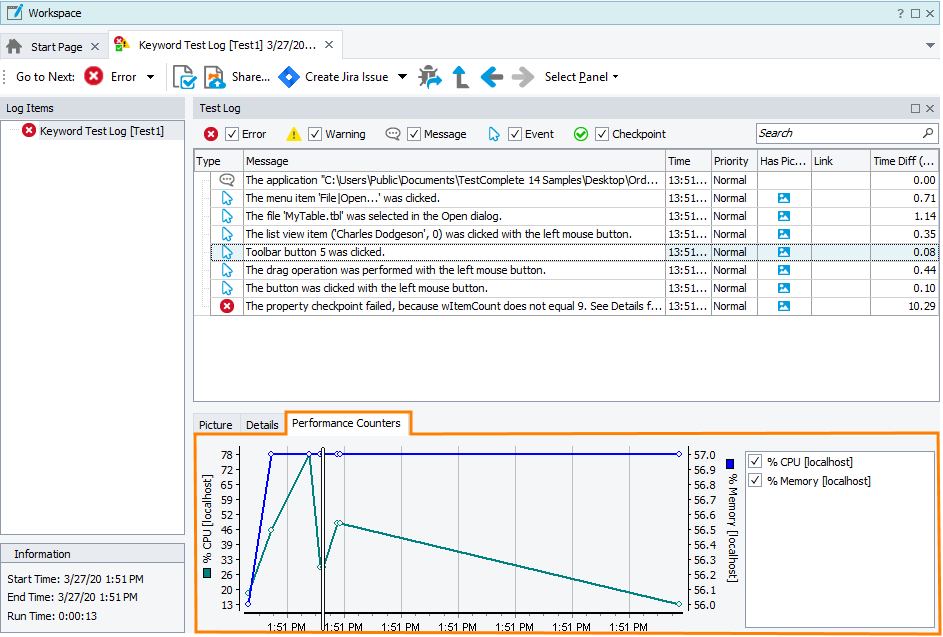This screenshot has width=943, height=637.
Task: Sort by the Time Diff column header
Action: tap(904, 161)
